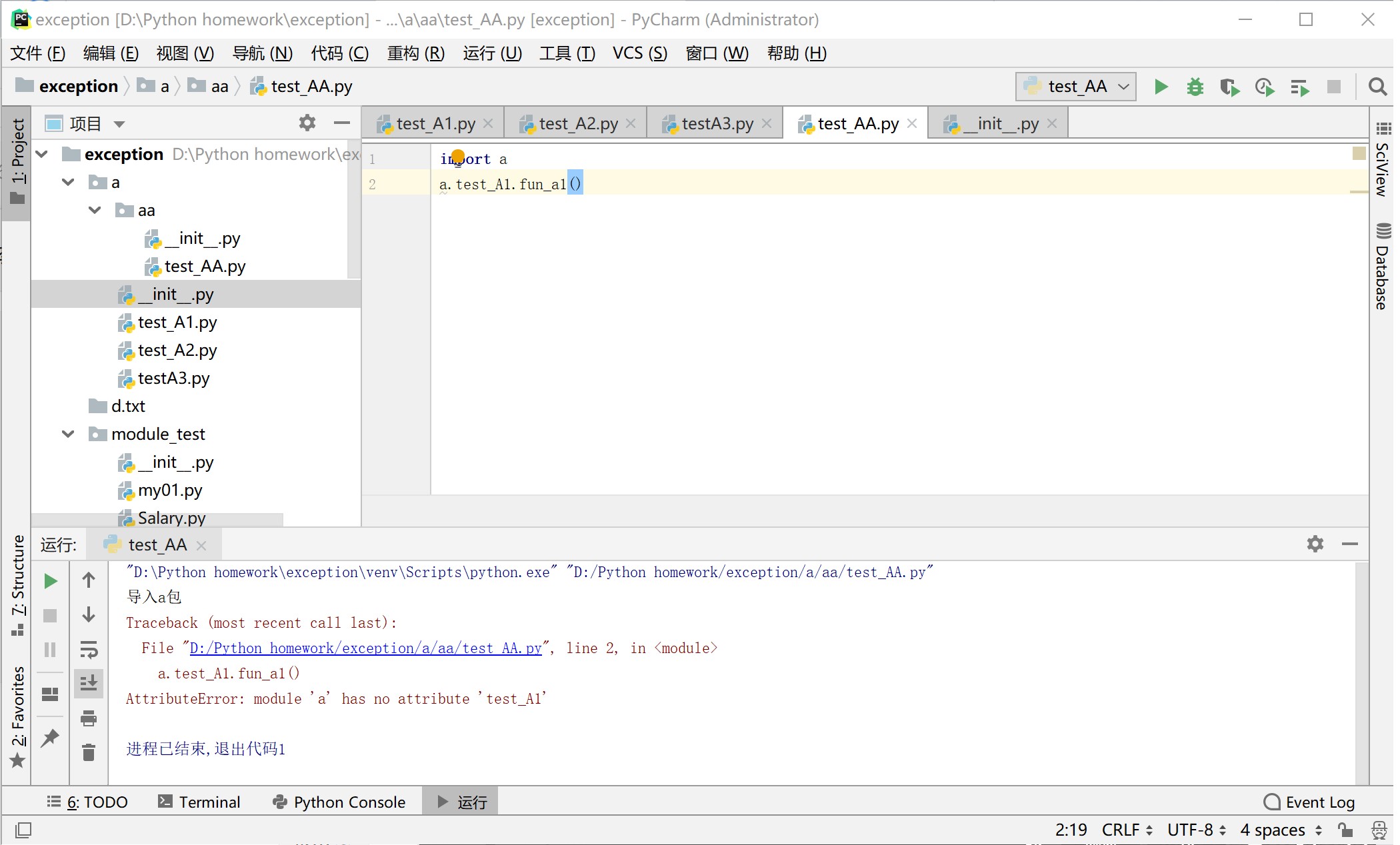Clear the console with the trash icon

pyautogui.click(x=89, y=752)
